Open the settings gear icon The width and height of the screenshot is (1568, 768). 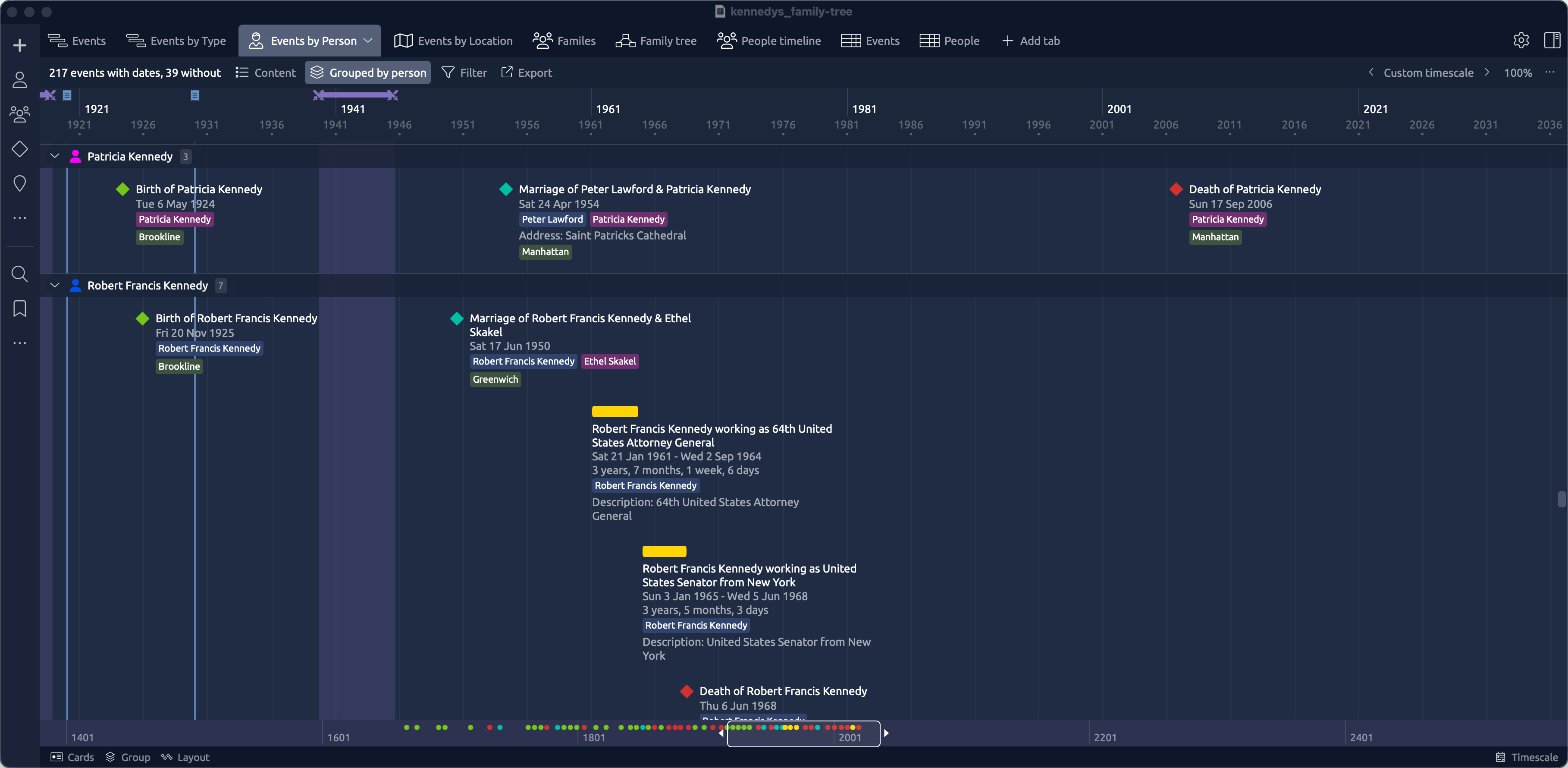click(x=1521, y=41)
